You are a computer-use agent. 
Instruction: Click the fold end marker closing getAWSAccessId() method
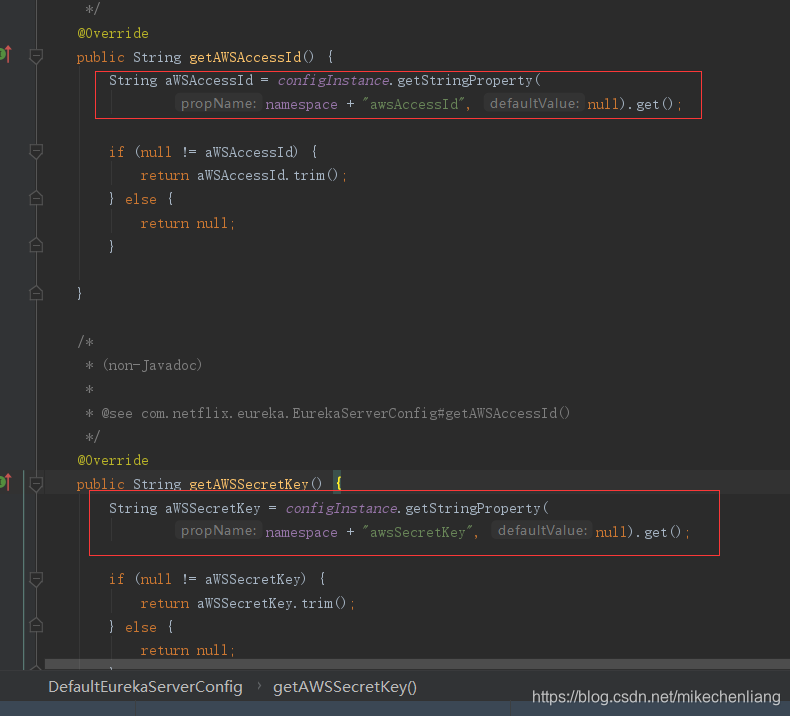36,293
